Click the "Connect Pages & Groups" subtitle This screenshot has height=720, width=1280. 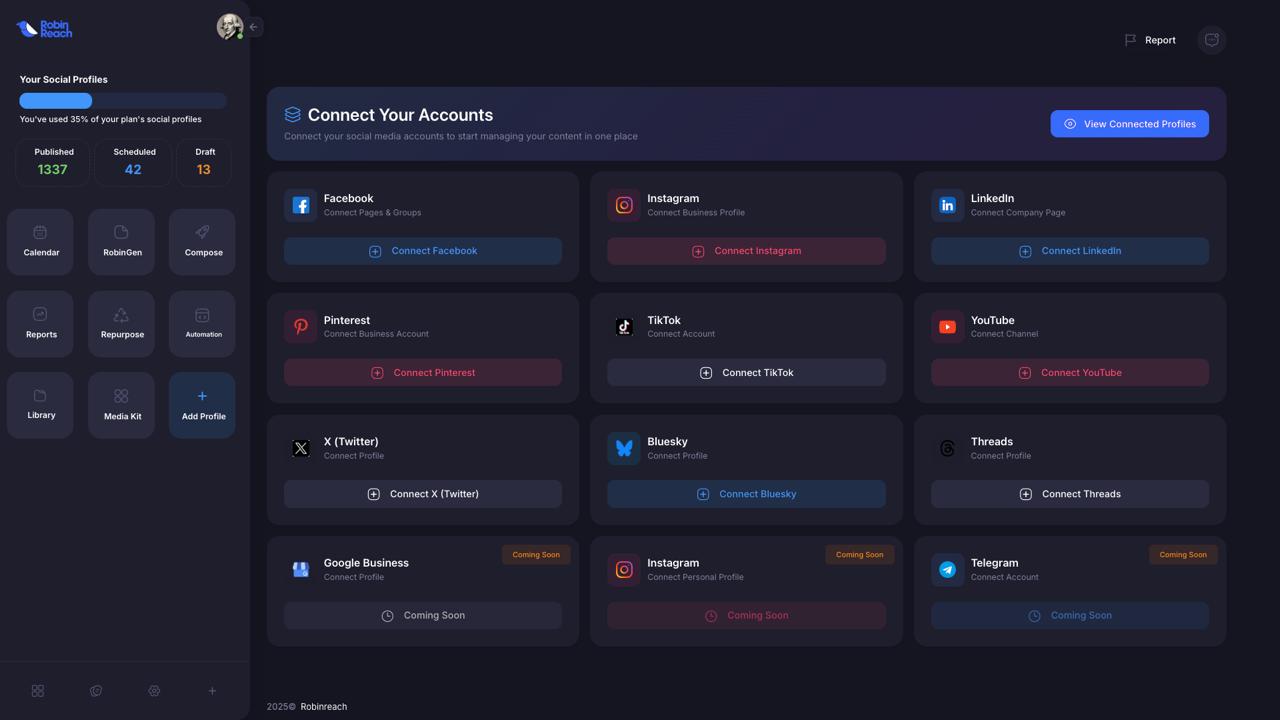[372, 213]
